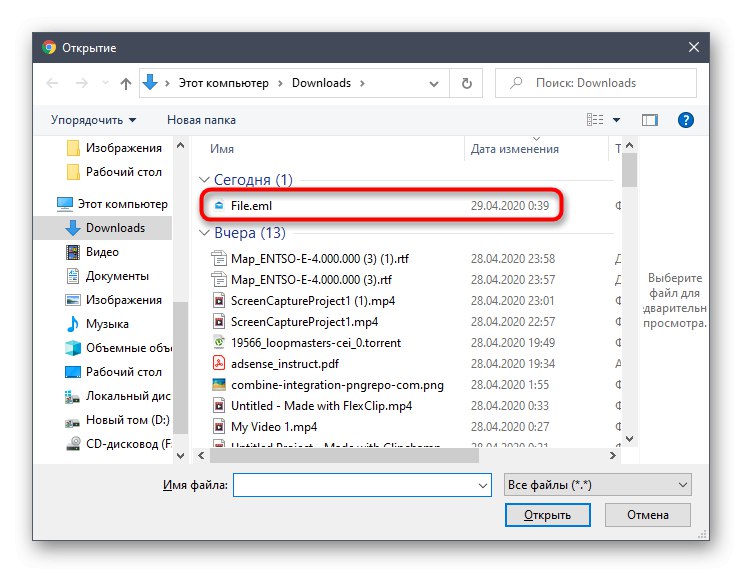Select 'Downloads' in navigation tree
Viewport: 742px width, 573px height.
tap(105, 228)
